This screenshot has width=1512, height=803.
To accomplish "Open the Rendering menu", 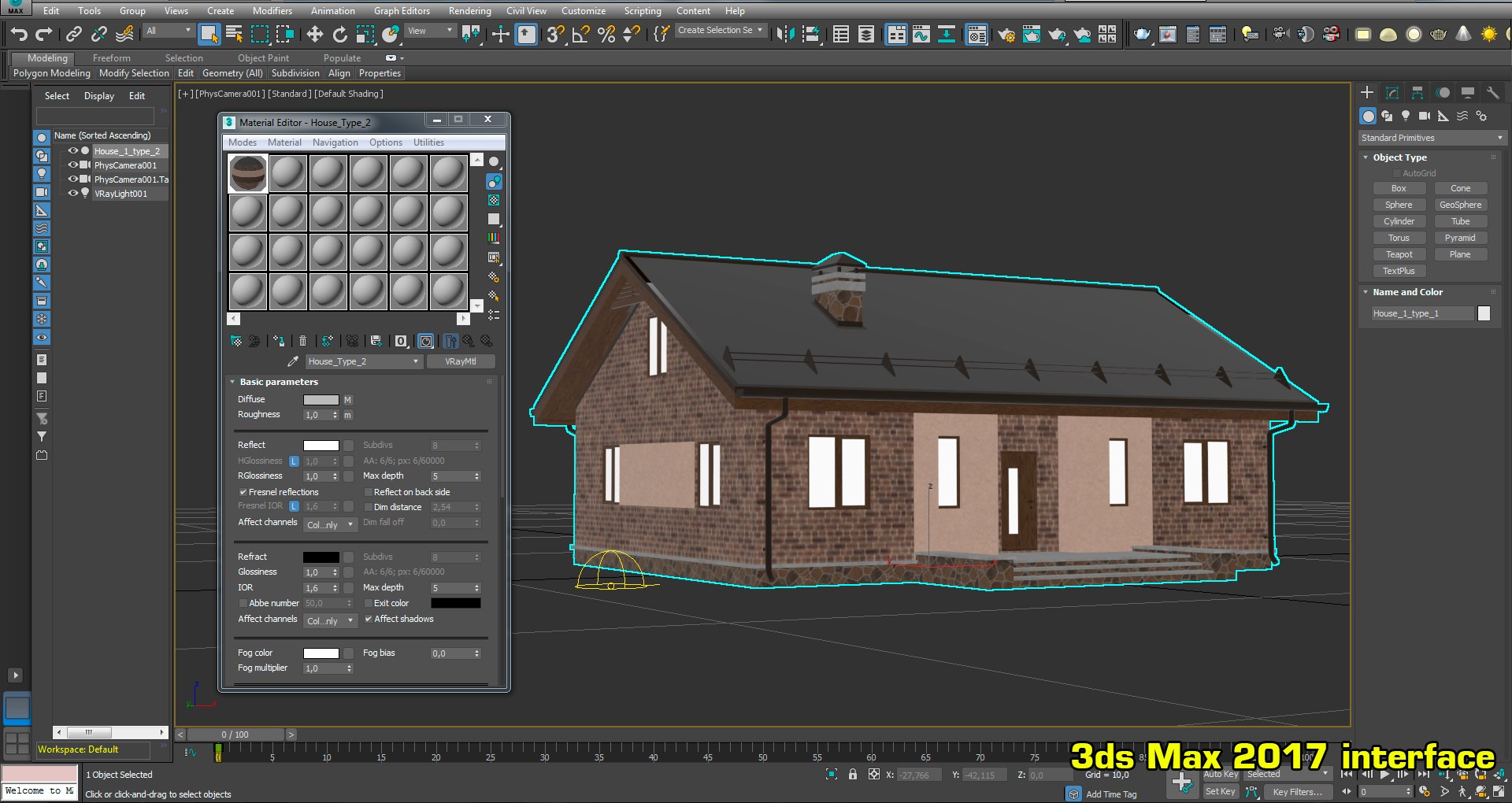I will pyautogui.click(x=469, y=11).
